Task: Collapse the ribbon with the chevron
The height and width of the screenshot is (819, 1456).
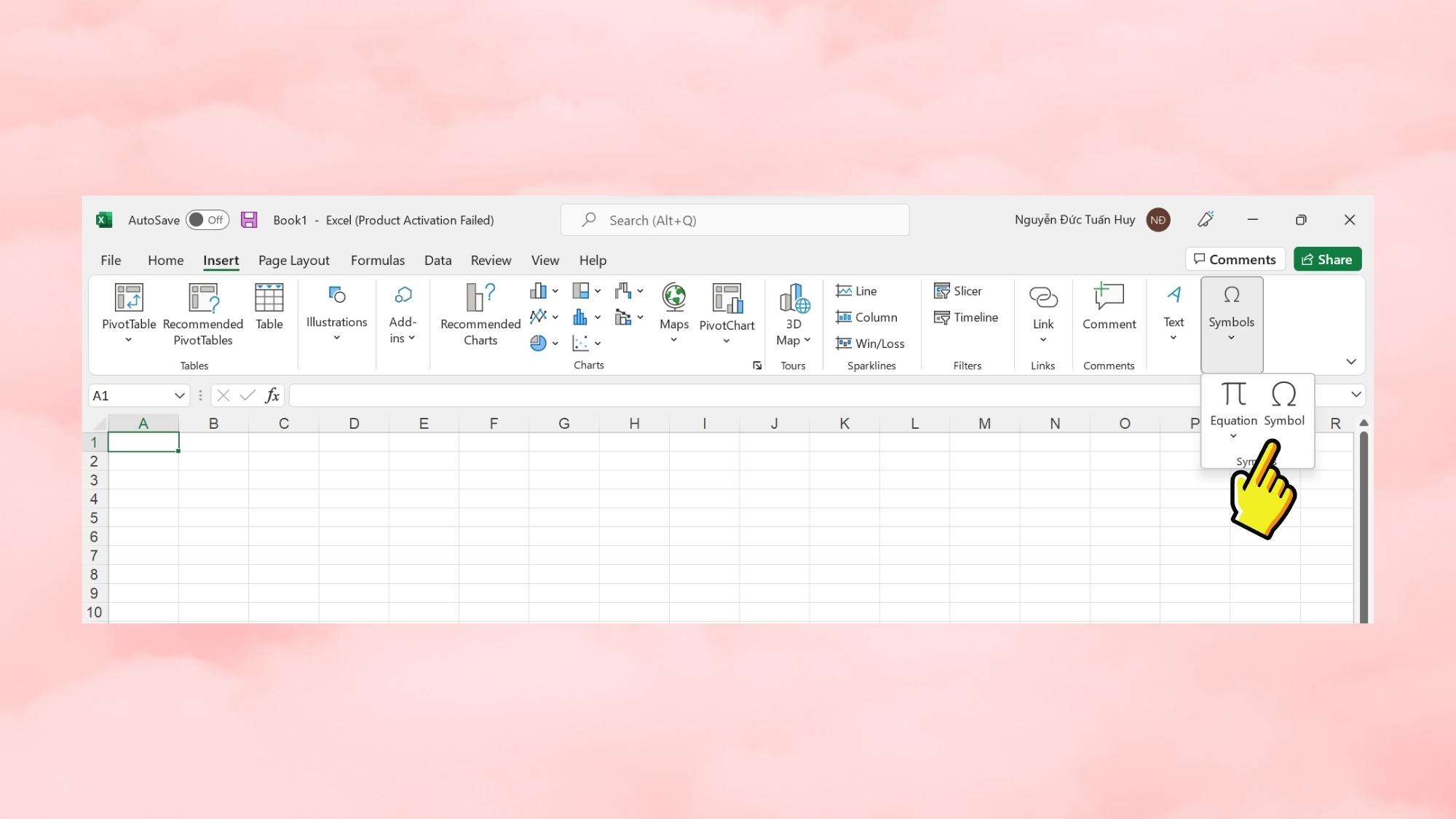Action: pos(1351,362)
